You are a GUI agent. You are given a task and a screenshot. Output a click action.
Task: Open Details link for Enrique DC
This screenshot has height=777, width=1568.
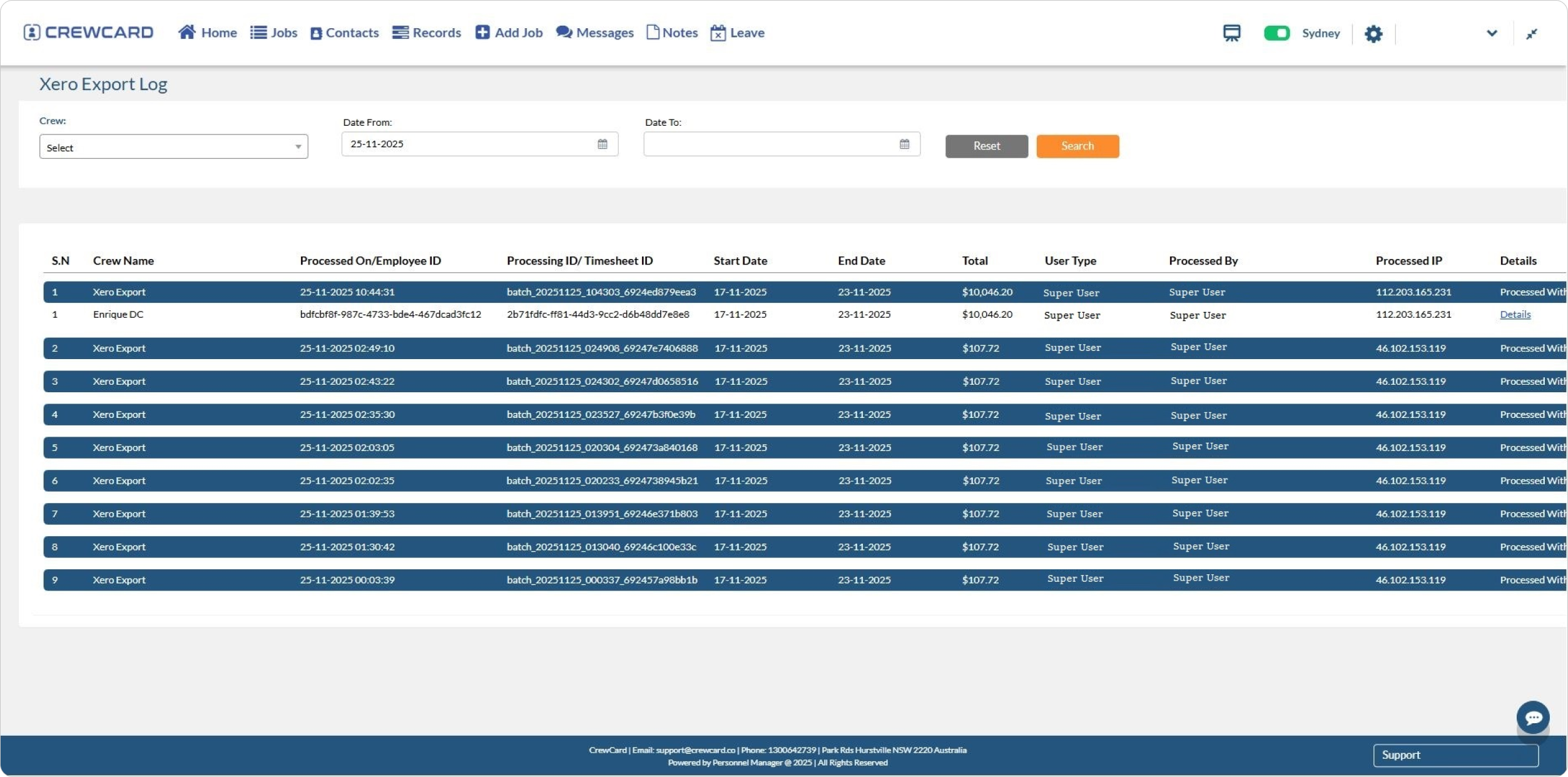[x=1514, y=315]
